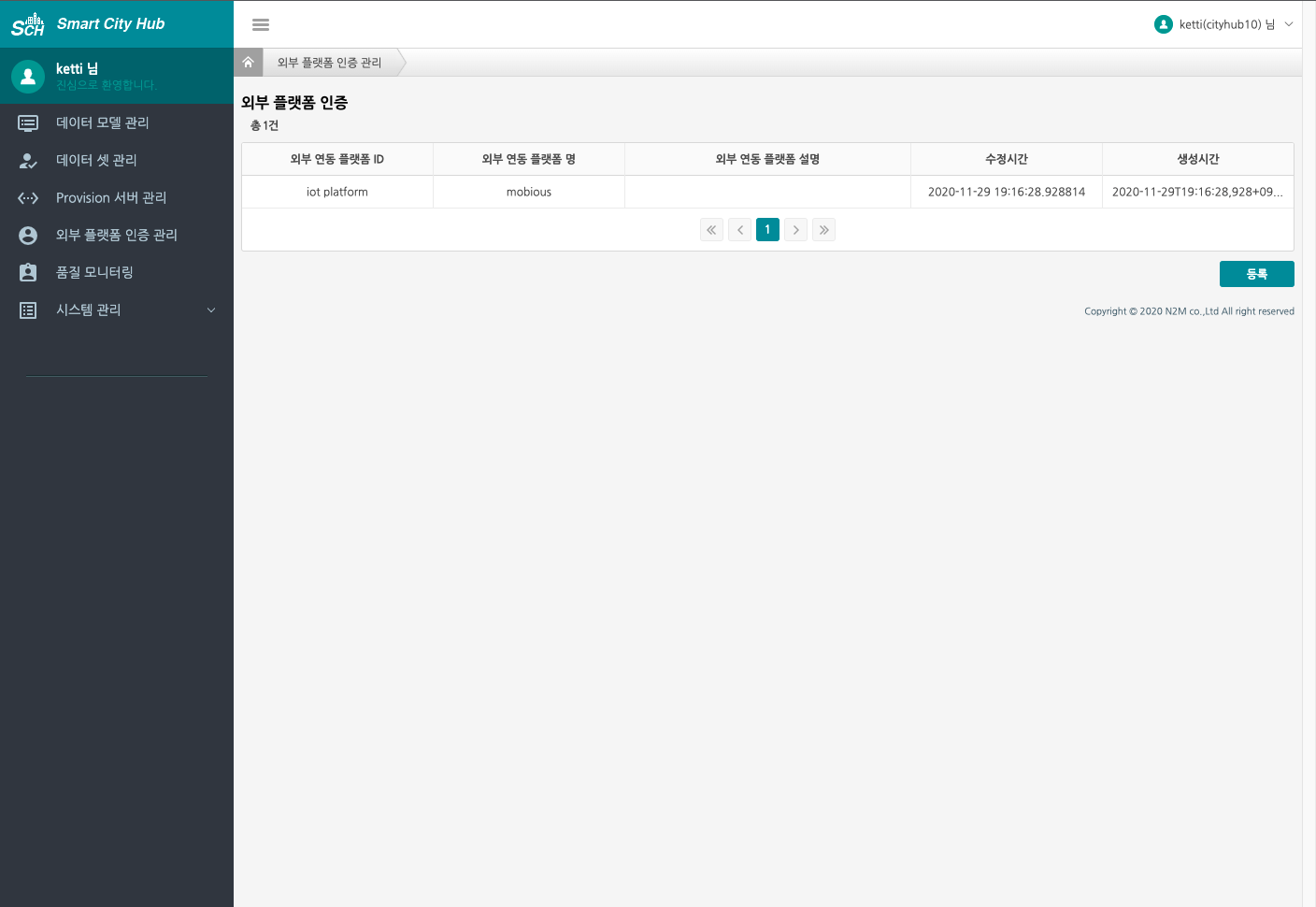Image resolution: width=1316 pixels, height=907 pixels.
Task: Select page 1 in pagination
Action: 767,230
